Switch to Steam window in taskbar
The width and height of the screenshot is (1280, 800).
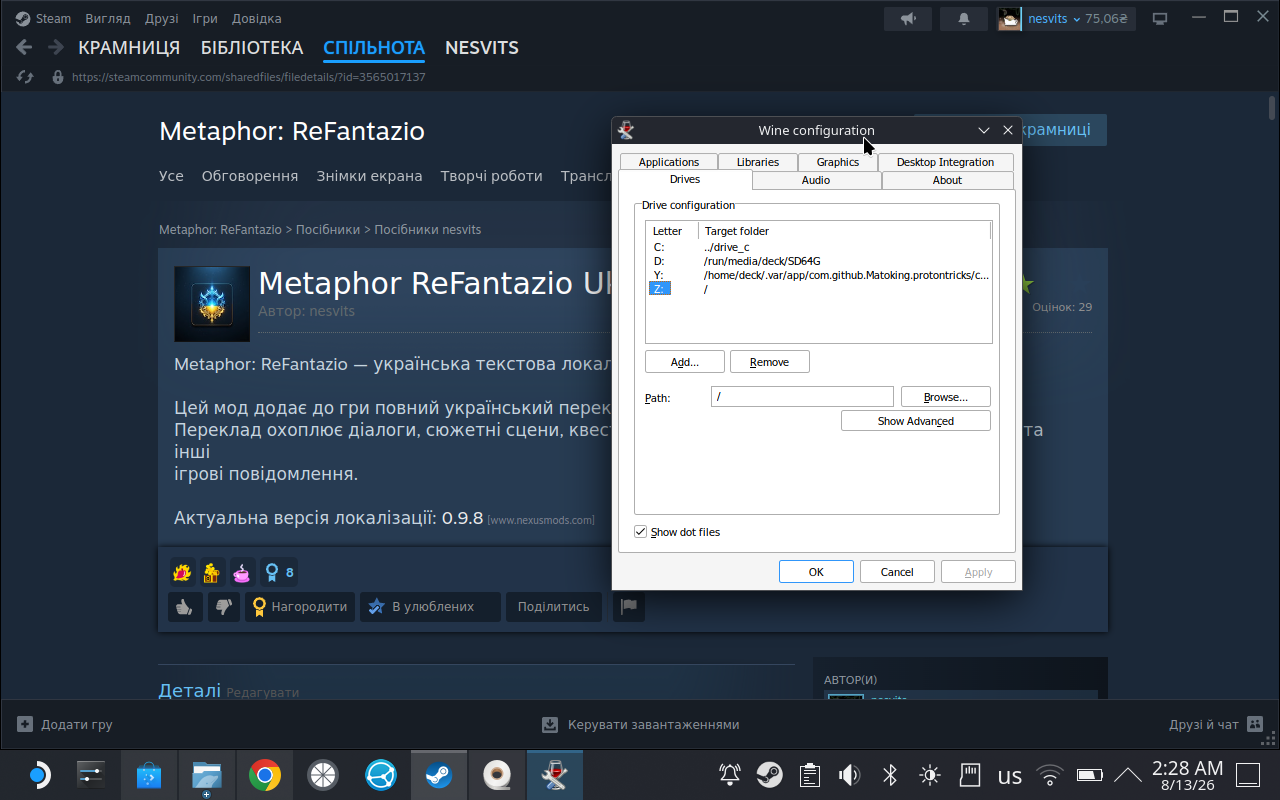439,775
